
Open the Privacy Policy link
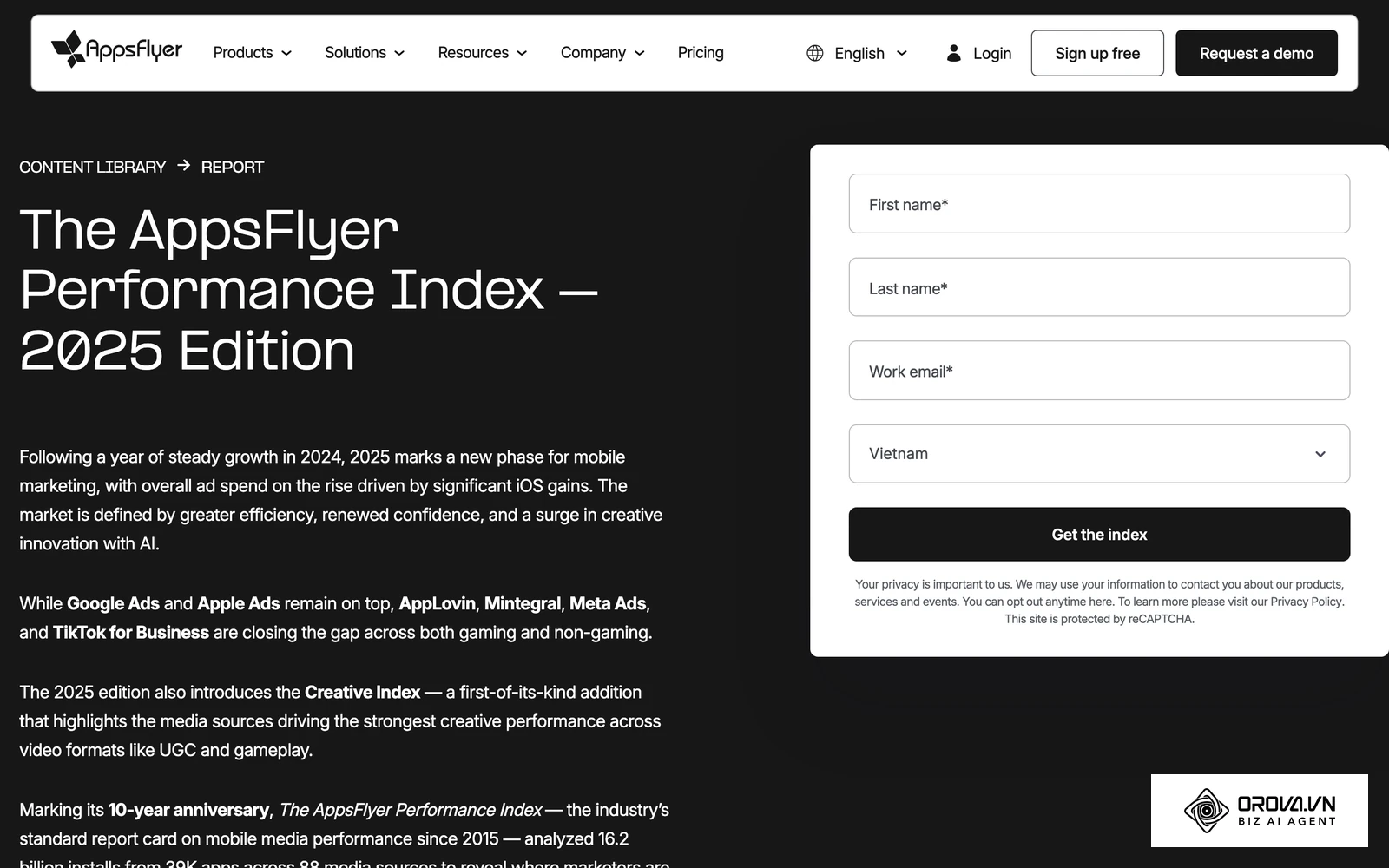[x=1306, y=602]
